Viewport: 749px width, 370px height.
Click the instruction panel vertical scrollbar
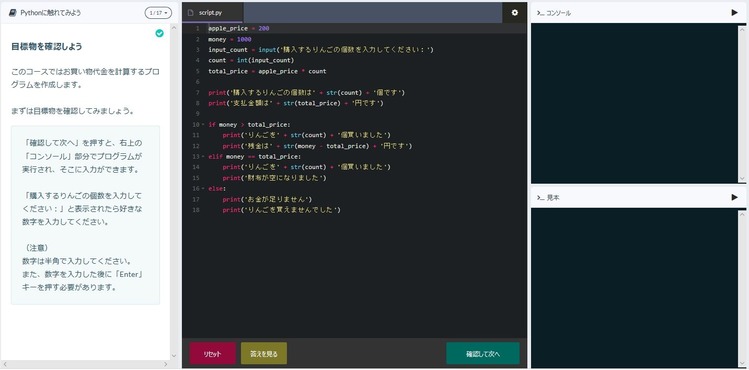(x=173, y=191)
